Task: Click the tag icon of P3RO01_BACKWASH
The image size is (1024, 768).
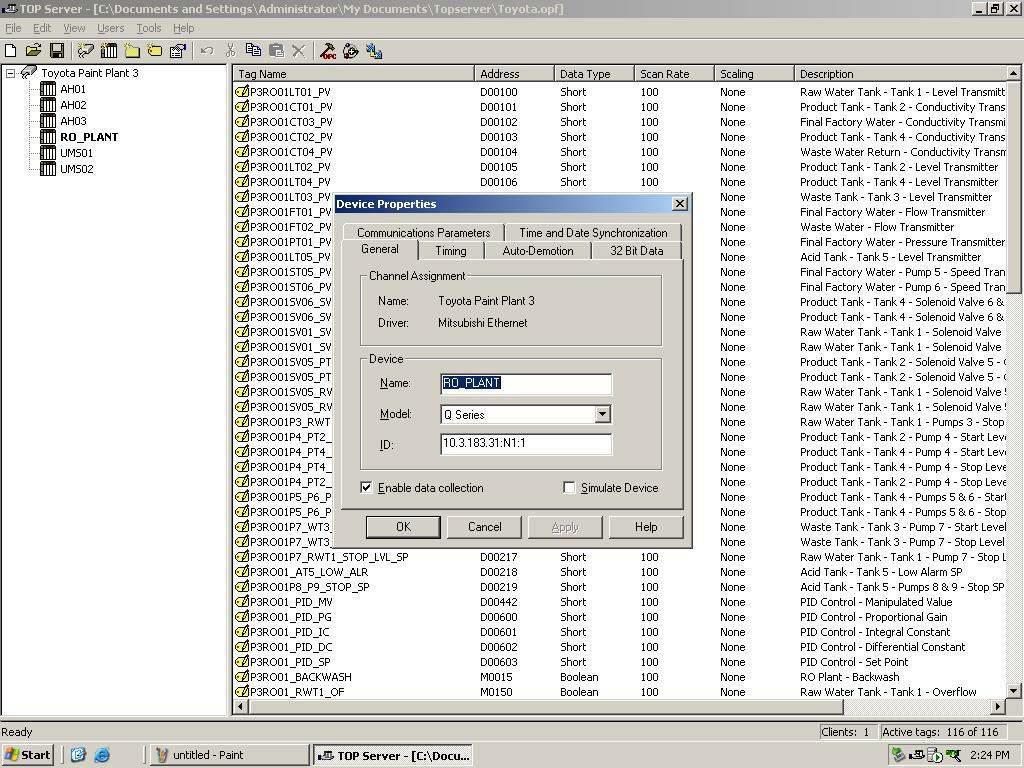Action: pos(242,677)
